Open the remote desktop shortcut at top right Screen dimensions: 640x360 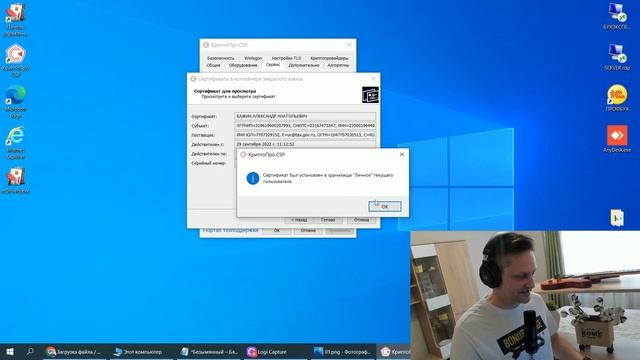[617, 16]
